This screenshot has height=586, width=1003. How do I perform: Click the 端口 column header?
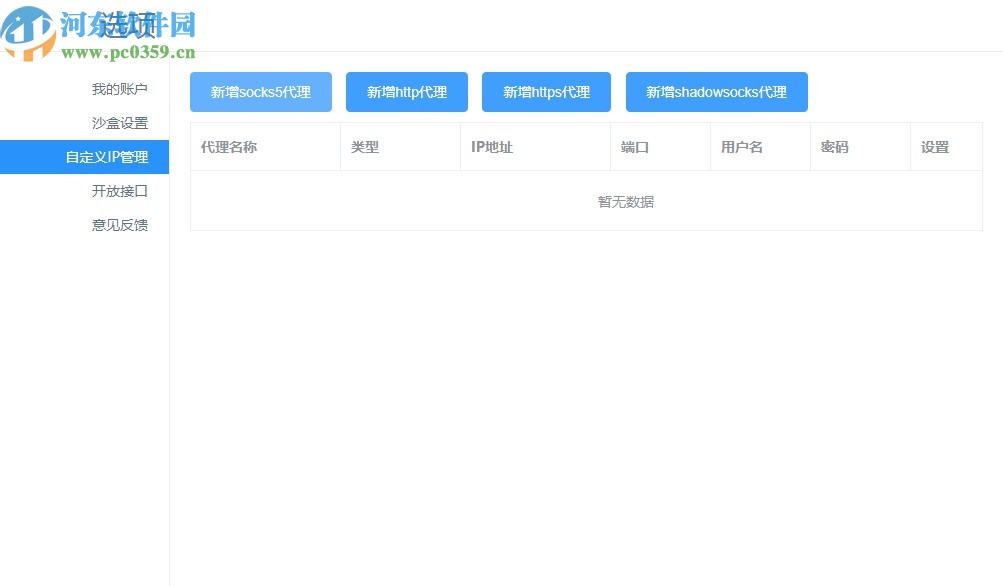(x=634, y=146)
